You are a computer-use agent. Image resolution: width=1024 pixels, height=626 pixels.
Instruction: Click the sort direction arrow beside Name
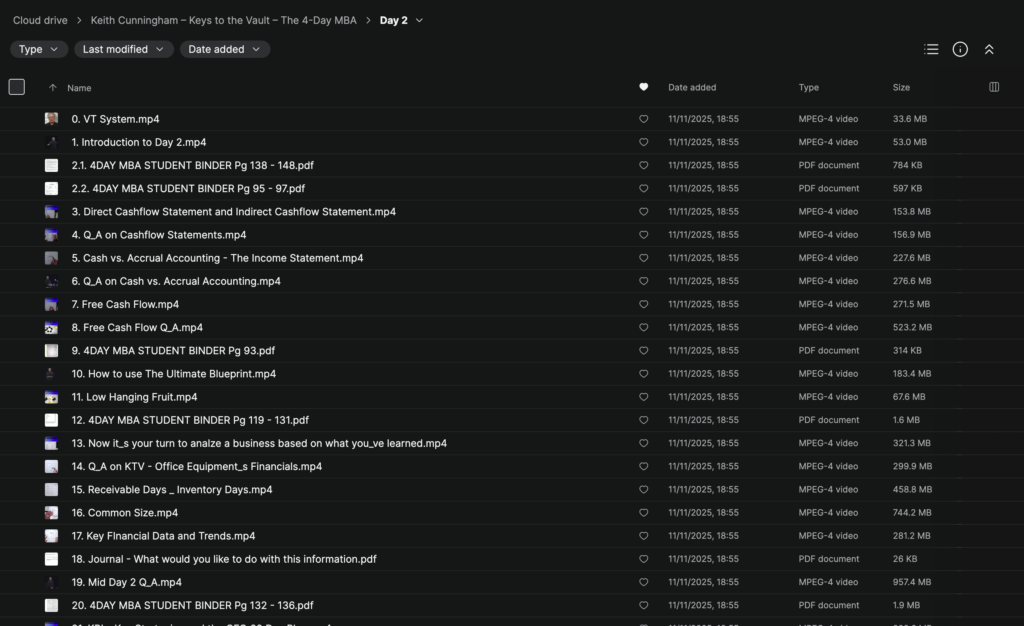tap(53, 88)
